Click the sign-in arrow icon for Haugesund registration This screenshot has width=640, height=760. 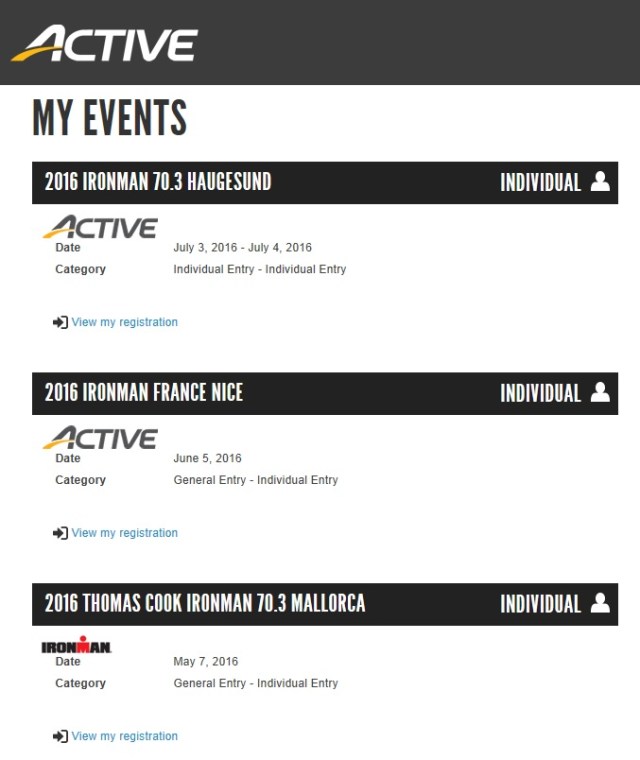[60, 322]
